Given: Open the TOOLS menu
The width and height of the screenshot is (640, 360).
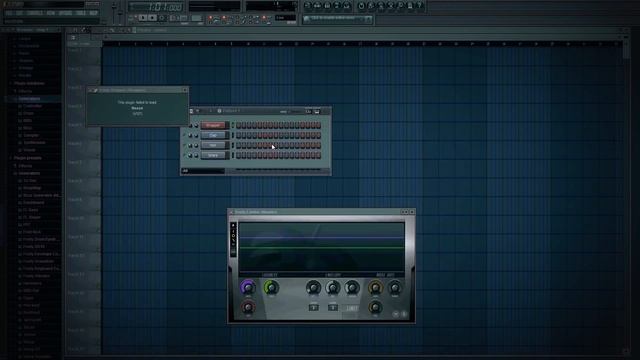Looking at the screenshot, I should pyautogui.click(x=81, y=13).
